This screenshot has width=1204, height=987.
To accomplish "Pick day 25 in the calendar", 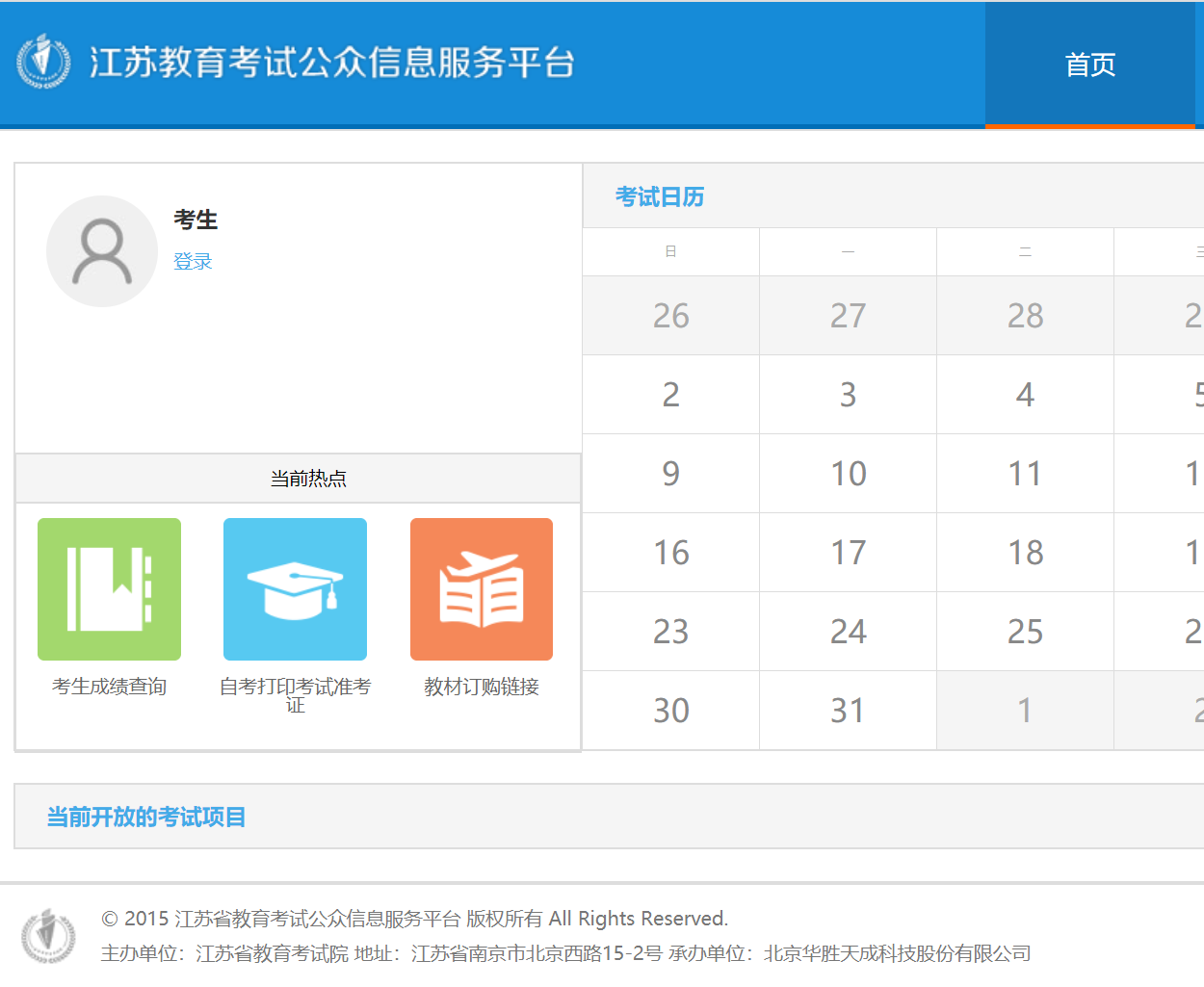I will click(x=1025, y=632).
